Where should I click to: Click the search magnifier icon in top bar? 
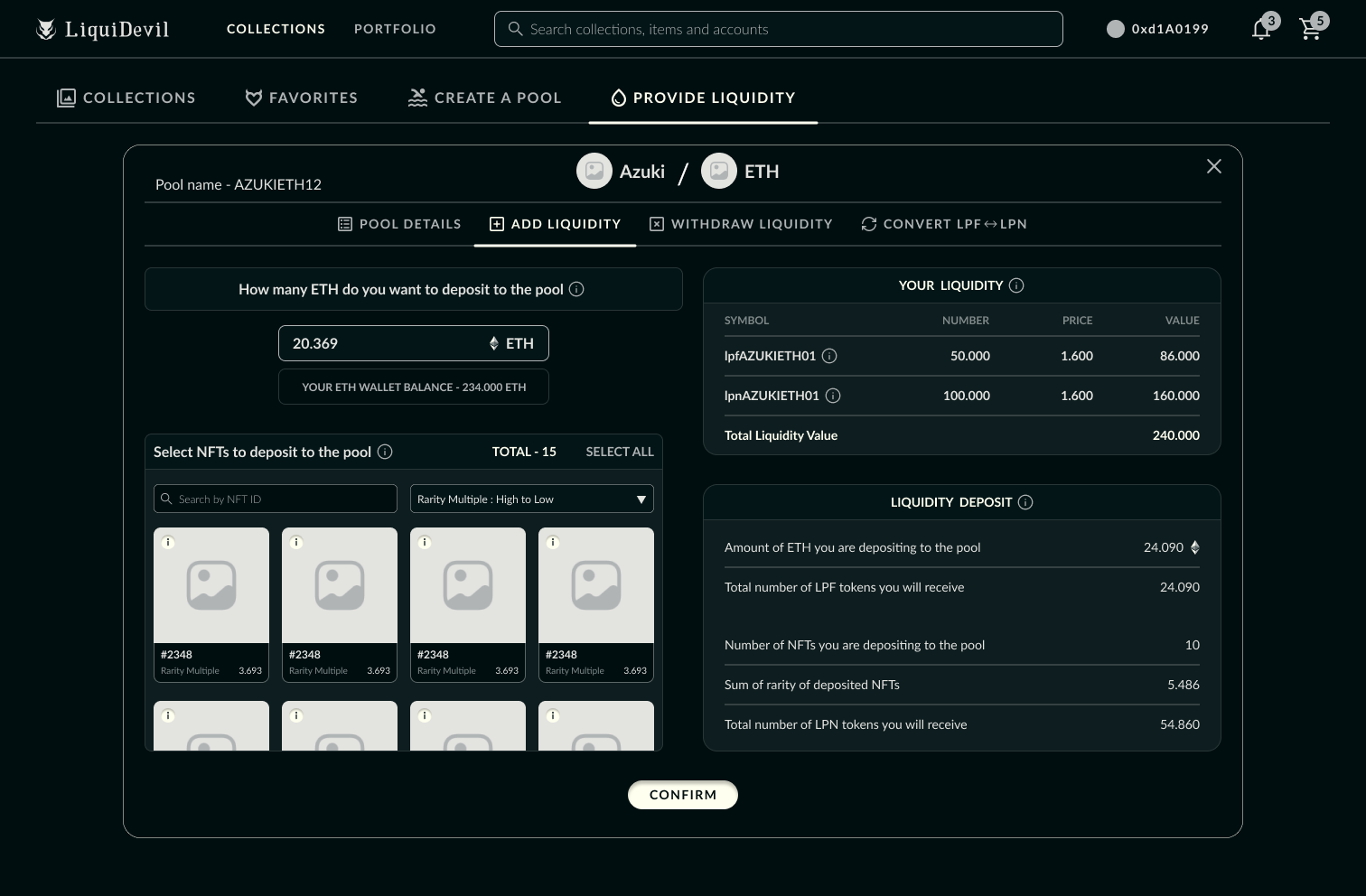(x=515, y=29)
